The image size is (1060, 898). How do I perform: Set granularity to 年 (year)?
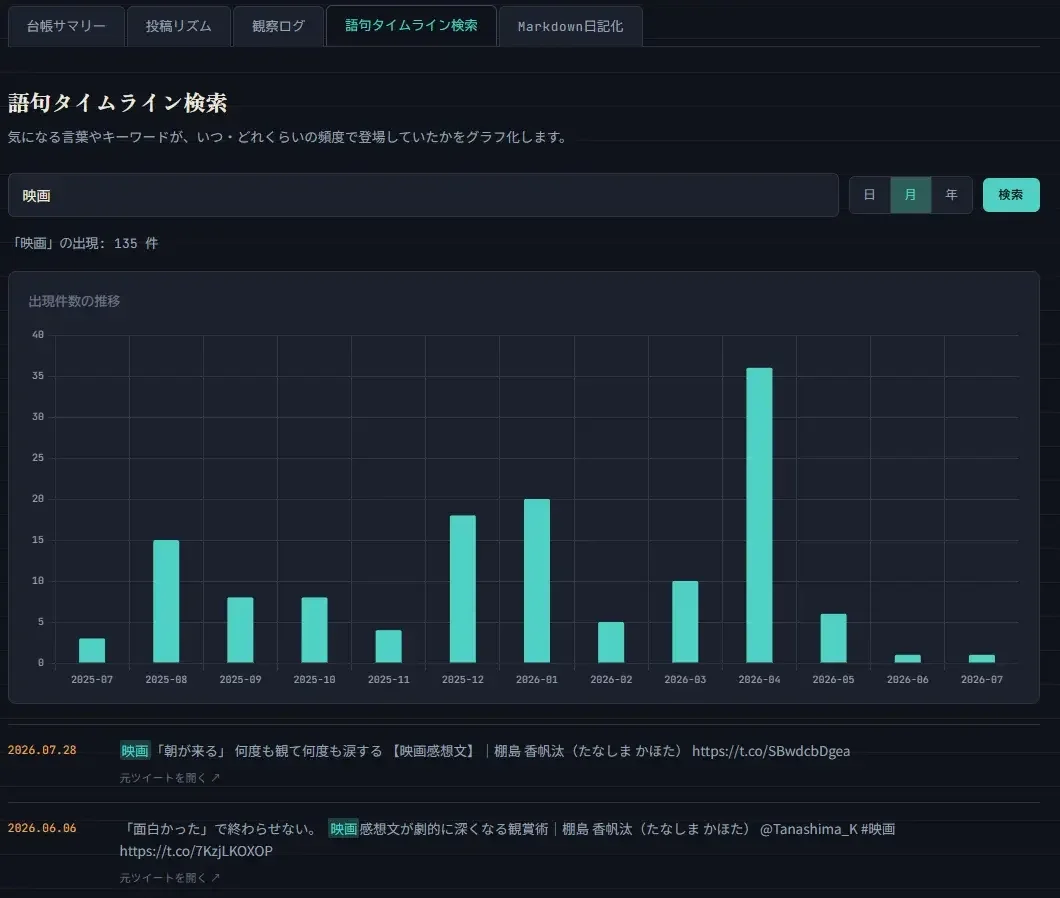(951, 195)
